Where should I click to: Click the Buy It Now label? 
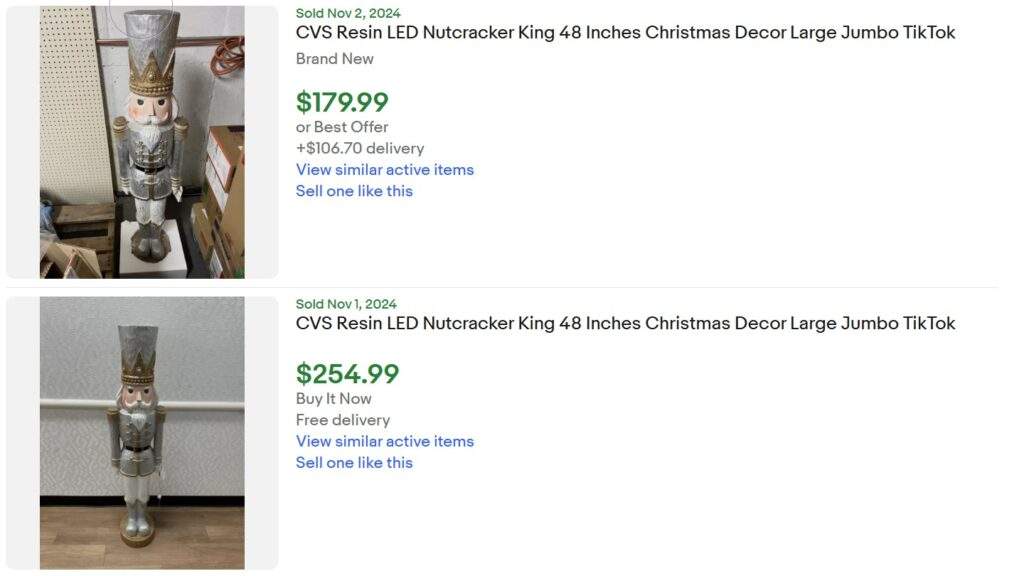[x=333, y=398]
